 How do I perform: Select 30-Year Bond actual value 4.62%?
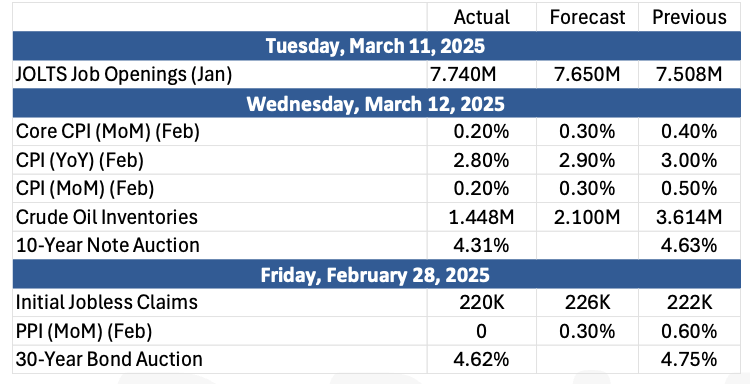tap(482, 360)
